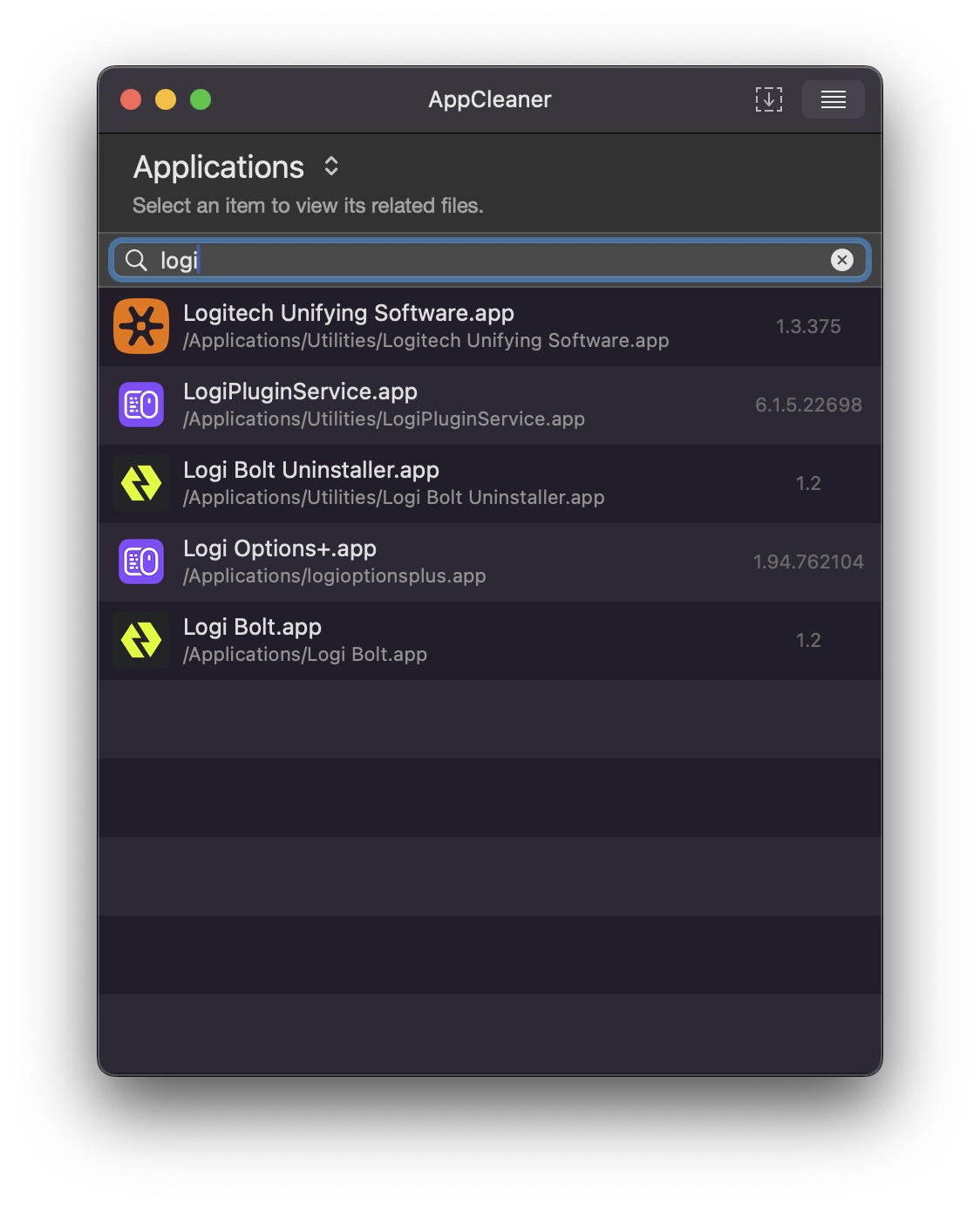980x1205 pixels.
Task: Click the path /Applications/Utilities/LogiPluginService.app
Action: [x=384, y=419]
